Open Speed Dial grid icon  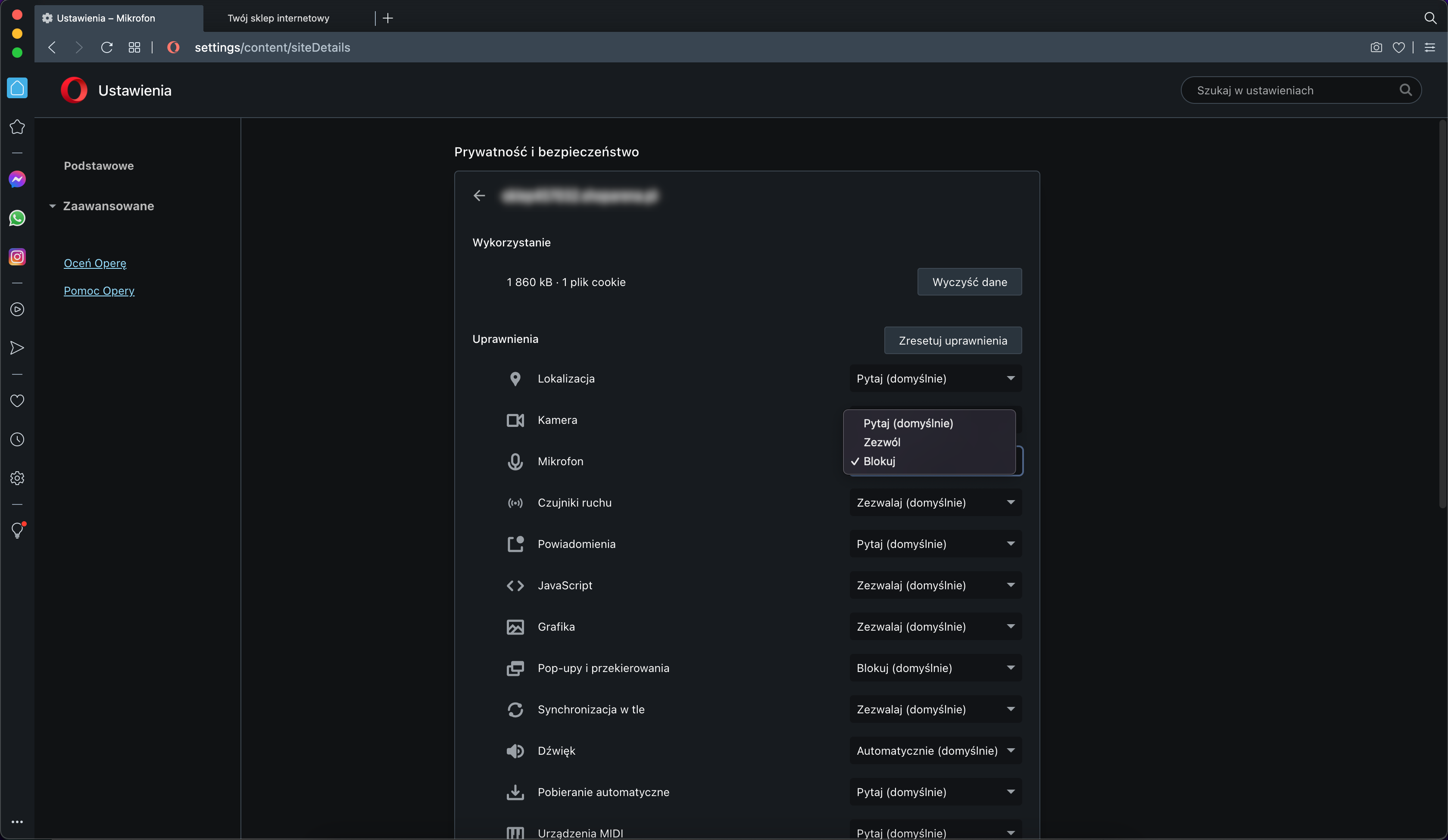coord(134,48)
